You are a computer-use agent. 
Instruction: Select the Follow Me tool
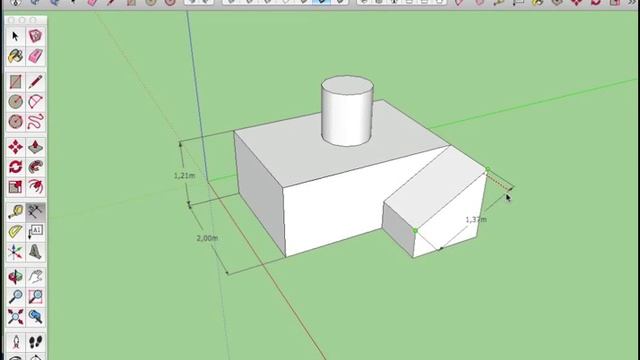point(36,167)
